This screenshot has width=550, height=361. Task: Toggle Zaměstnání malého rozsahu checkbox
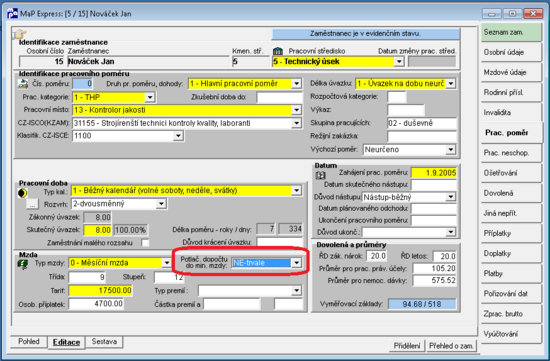tap(145, 243)
